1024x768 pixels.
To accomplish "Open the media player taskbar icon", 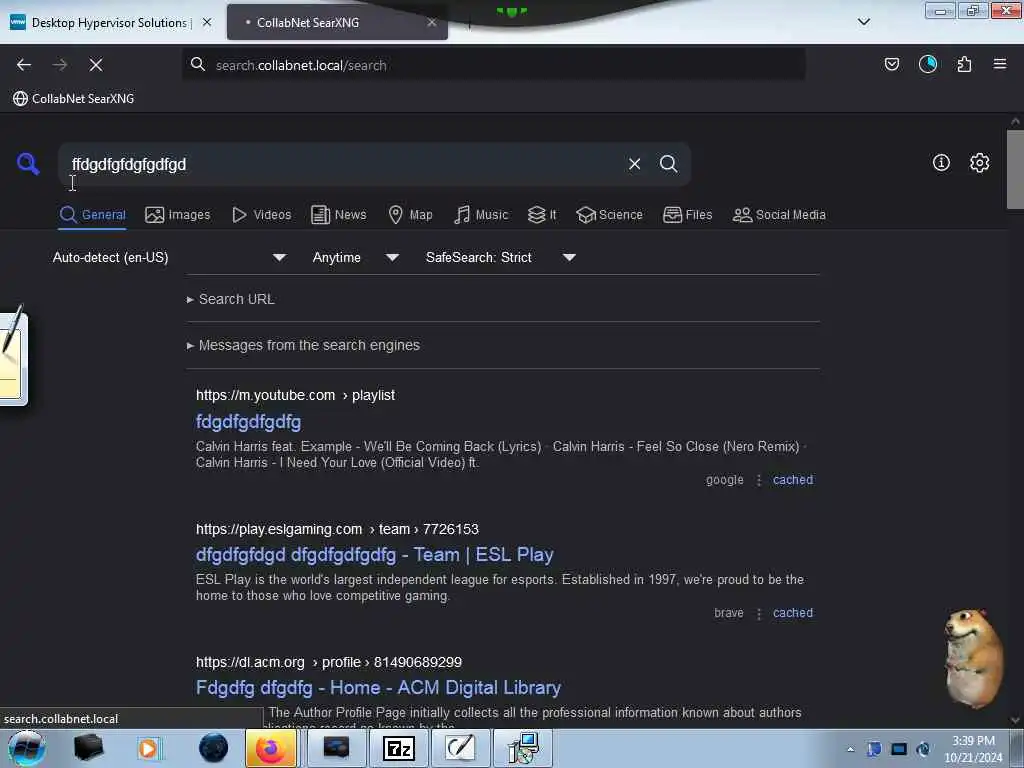I will [148, 748].
